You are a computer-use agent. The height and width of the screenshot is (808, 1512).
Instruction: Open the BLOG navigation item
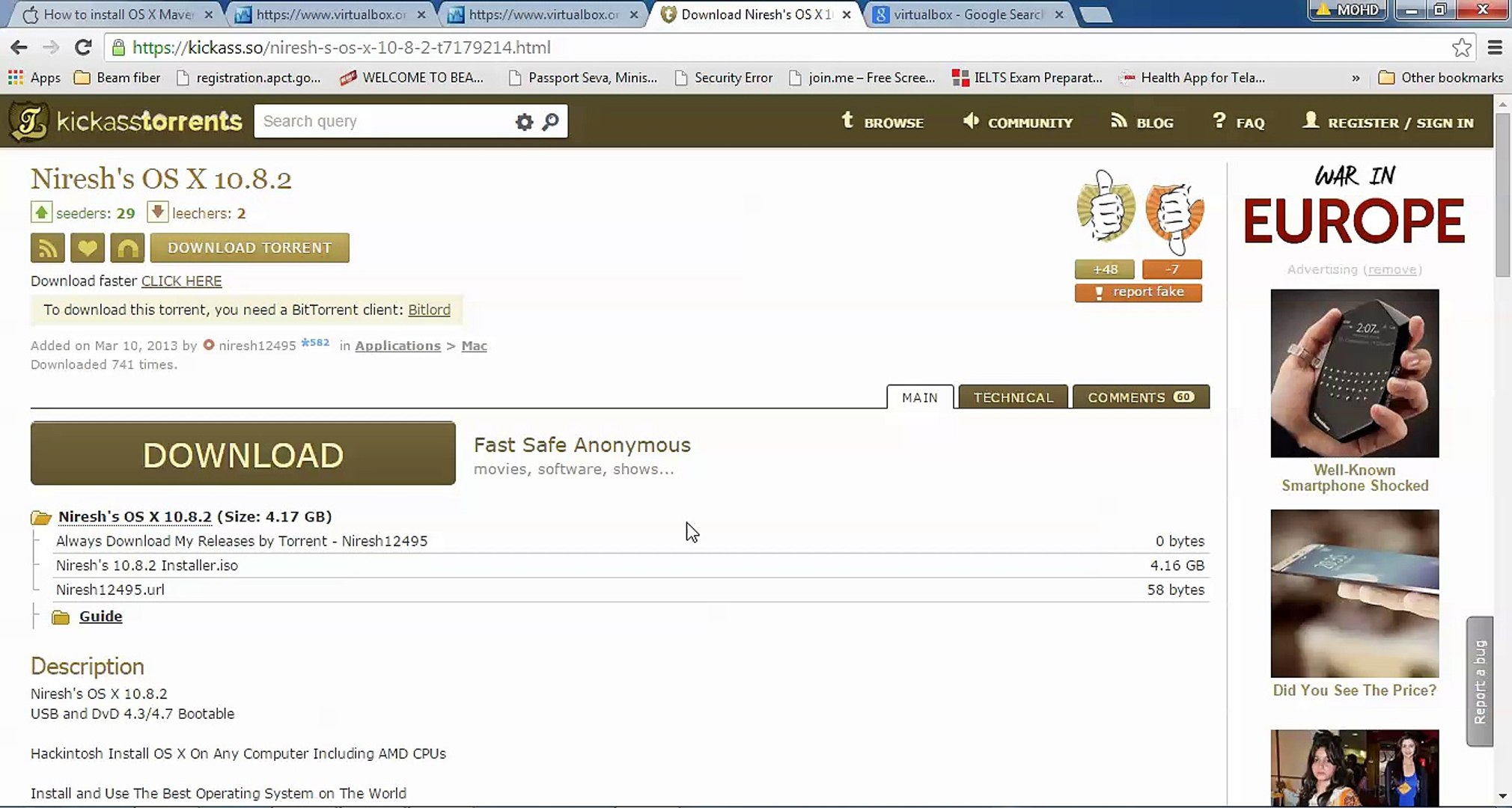[x=1142, y=122]
